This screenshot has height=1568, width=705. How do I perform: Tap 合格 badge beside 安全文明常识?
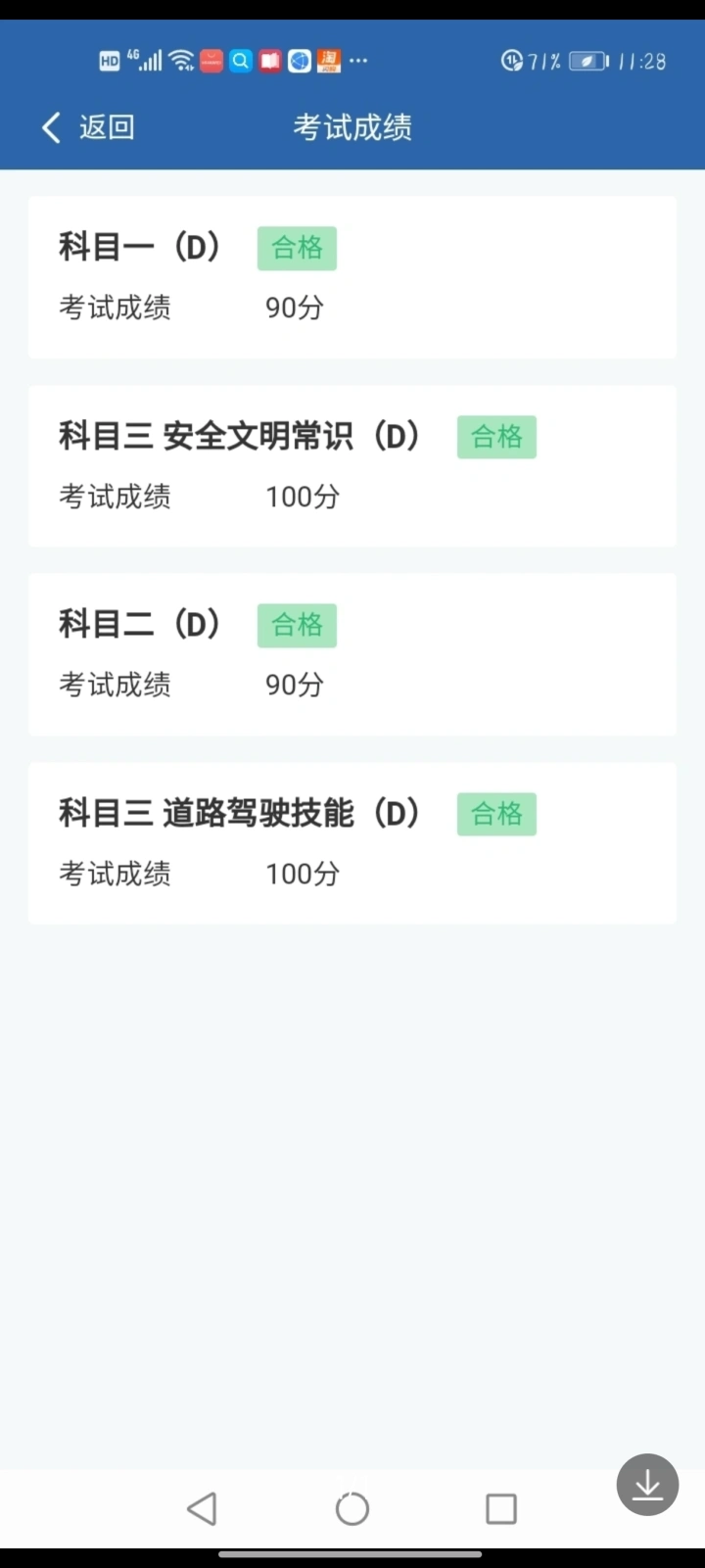[496, 437]
